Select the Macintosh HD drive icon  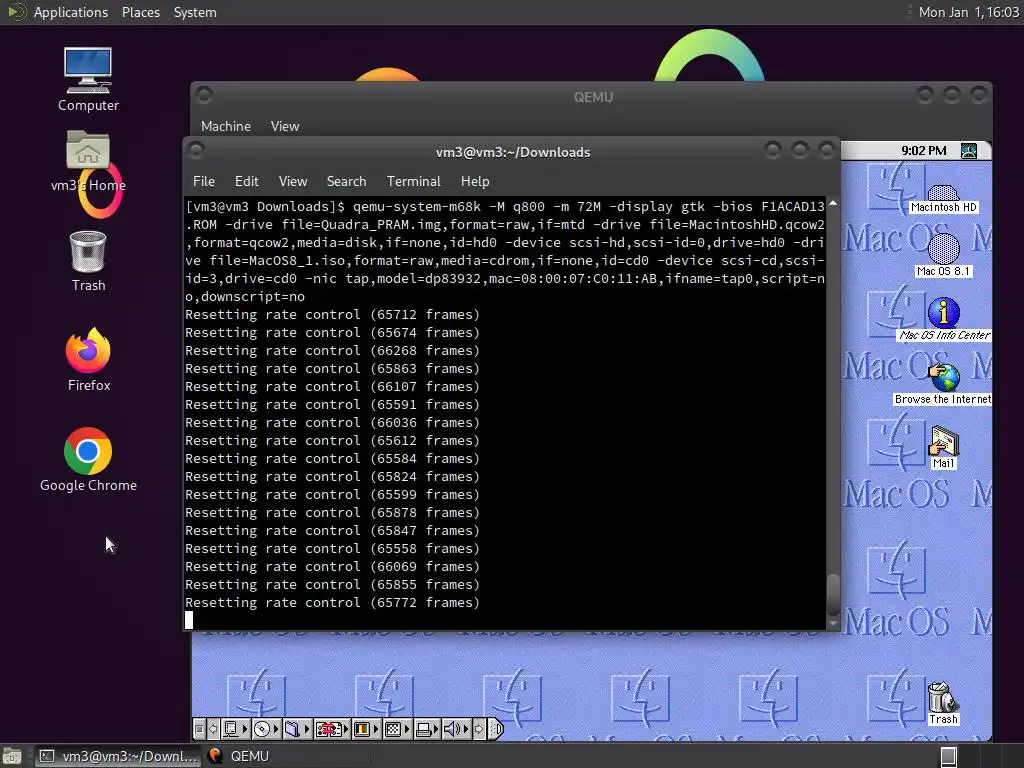944,199
